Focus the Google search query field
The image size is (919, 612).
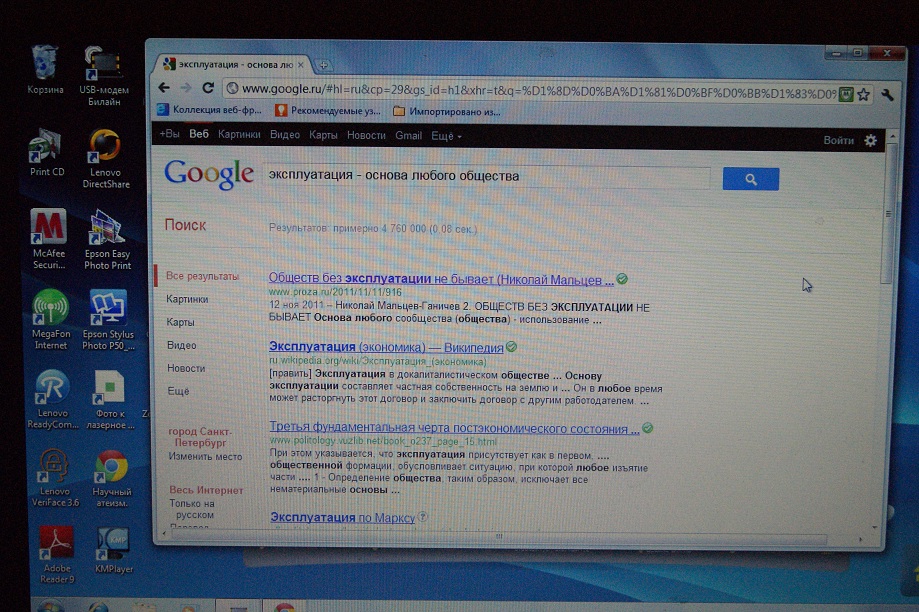coord(486,176)
